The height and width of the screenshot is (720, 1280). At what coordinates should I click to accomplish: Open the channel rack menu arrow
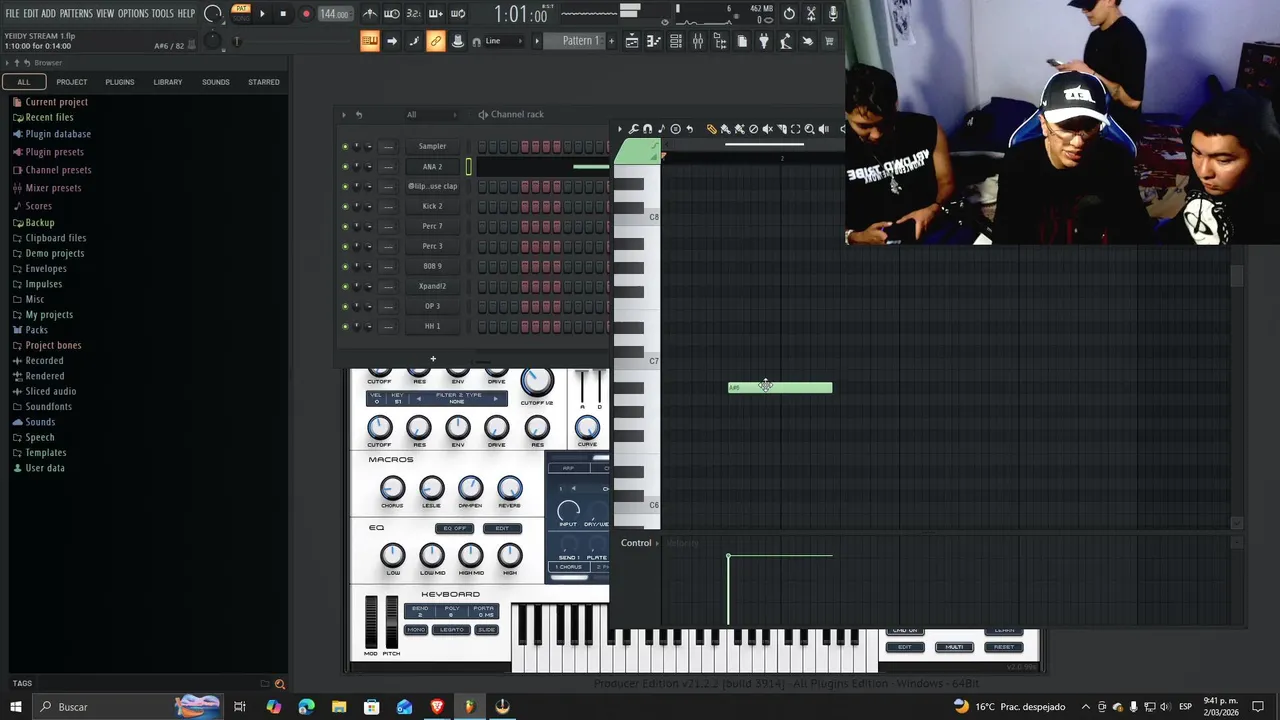(x=343, y=114)
